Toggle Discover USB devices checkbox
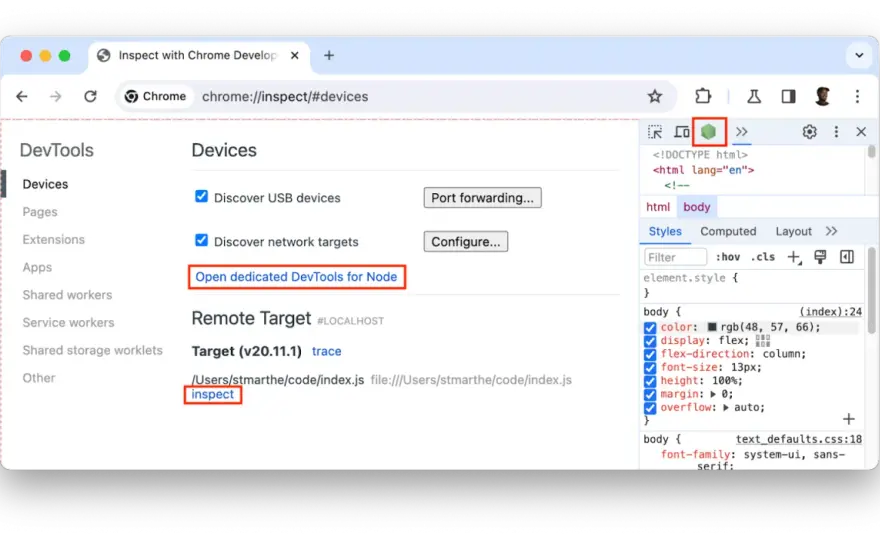Viewport: 880px width, 540px height. coord(201,196)
